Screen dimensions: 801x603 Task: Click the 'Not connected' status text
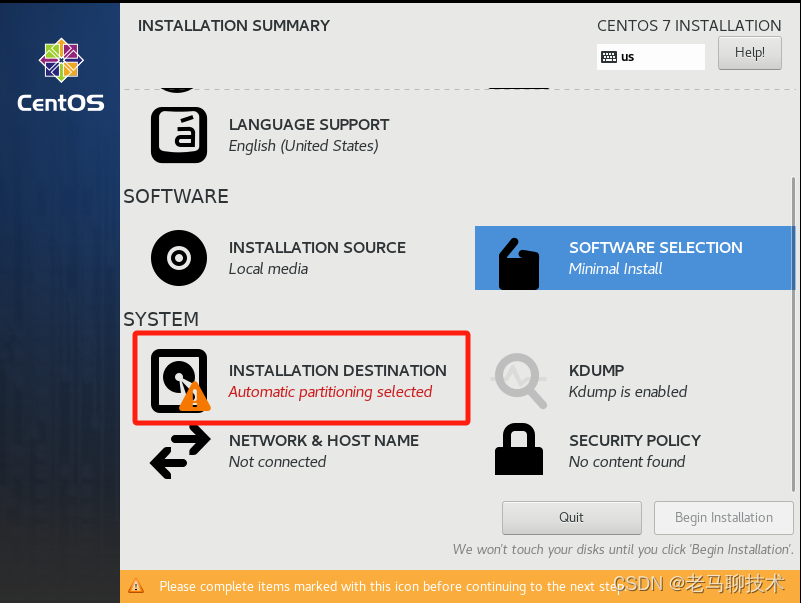tap(277, 462)
